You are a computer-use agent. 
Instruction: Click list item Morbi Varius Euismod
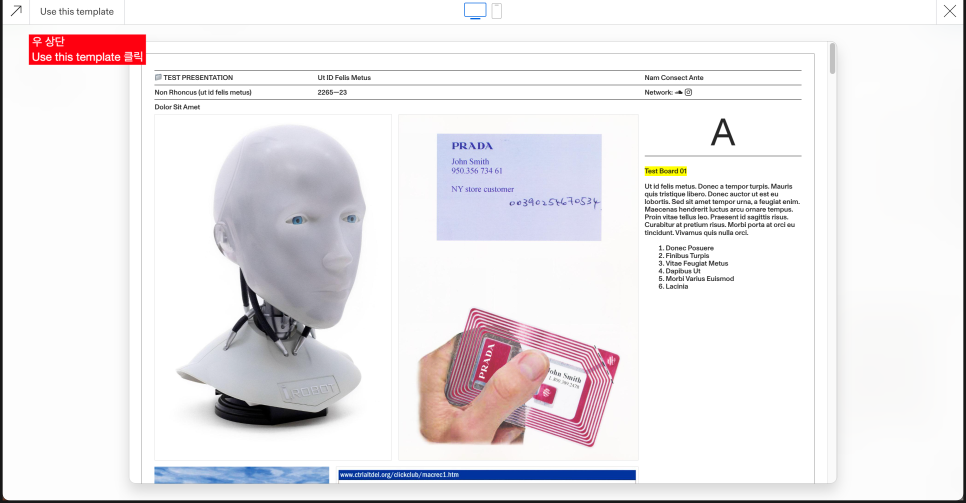coord(699,279)
